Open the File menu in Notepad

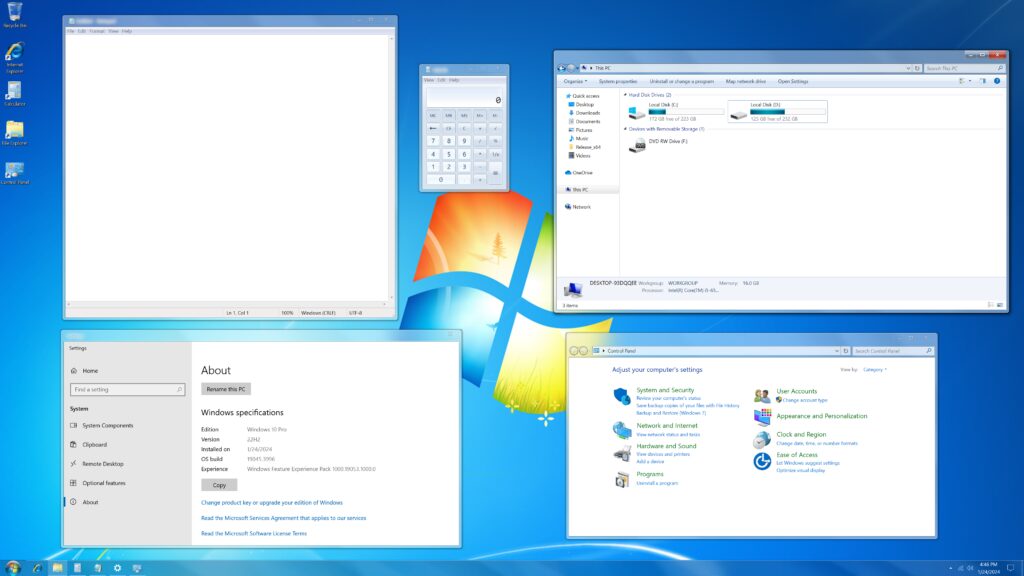click(71, 31)
